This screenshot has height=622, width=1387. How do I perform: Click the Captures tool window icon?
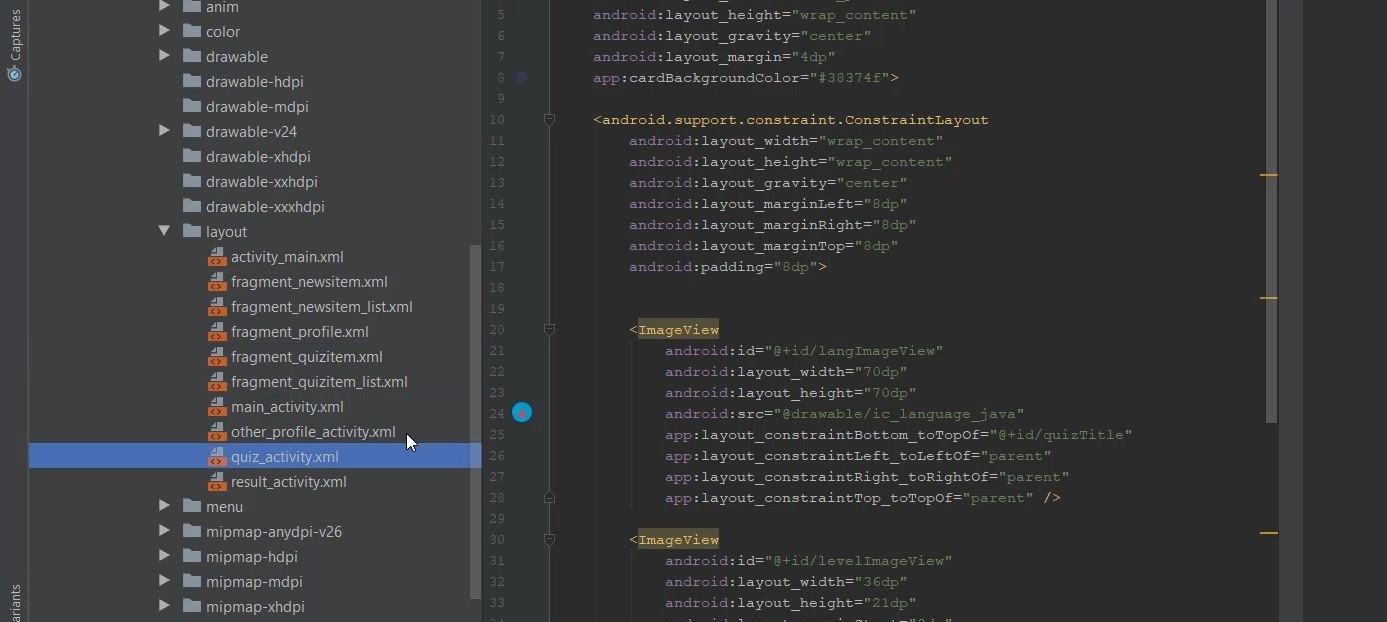14,74
